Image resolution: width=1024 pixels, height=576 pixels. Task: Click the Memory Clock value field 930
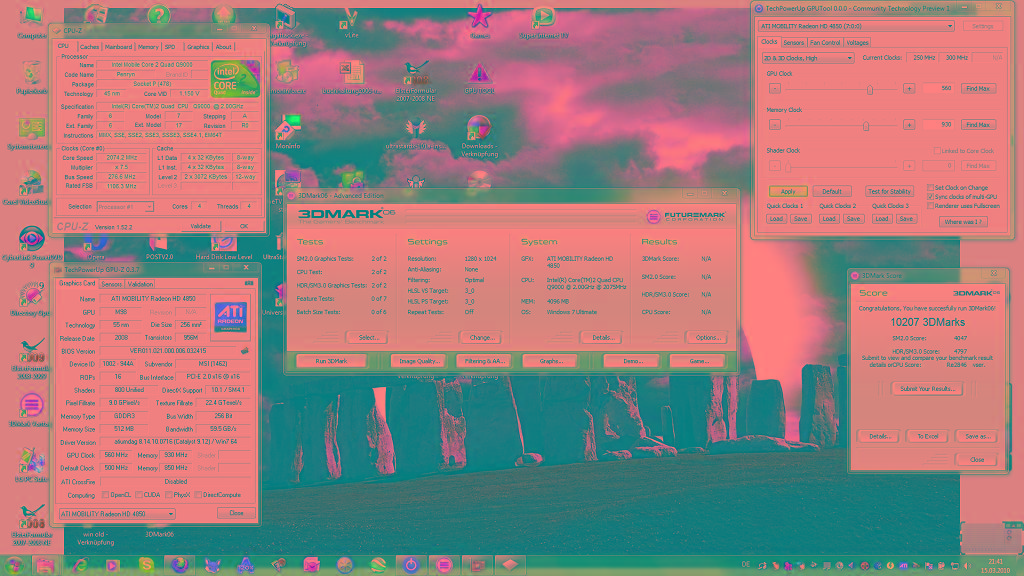(x=939, y=124)
